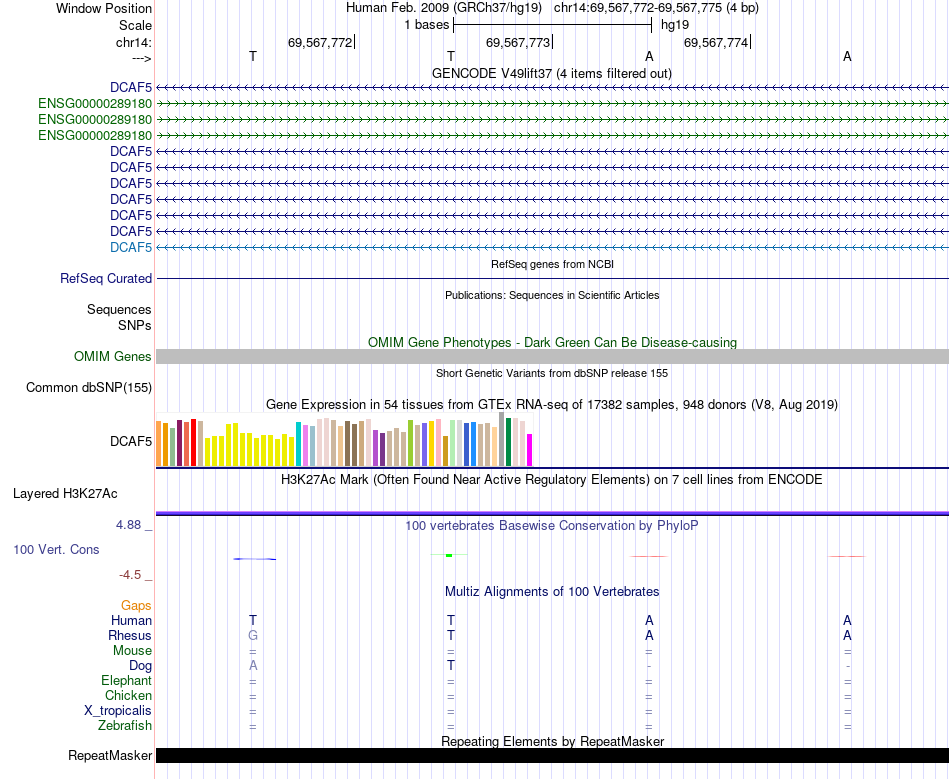Click the black RepeatMasker bar
950x779 pixels.
click(x=552, y=755)
